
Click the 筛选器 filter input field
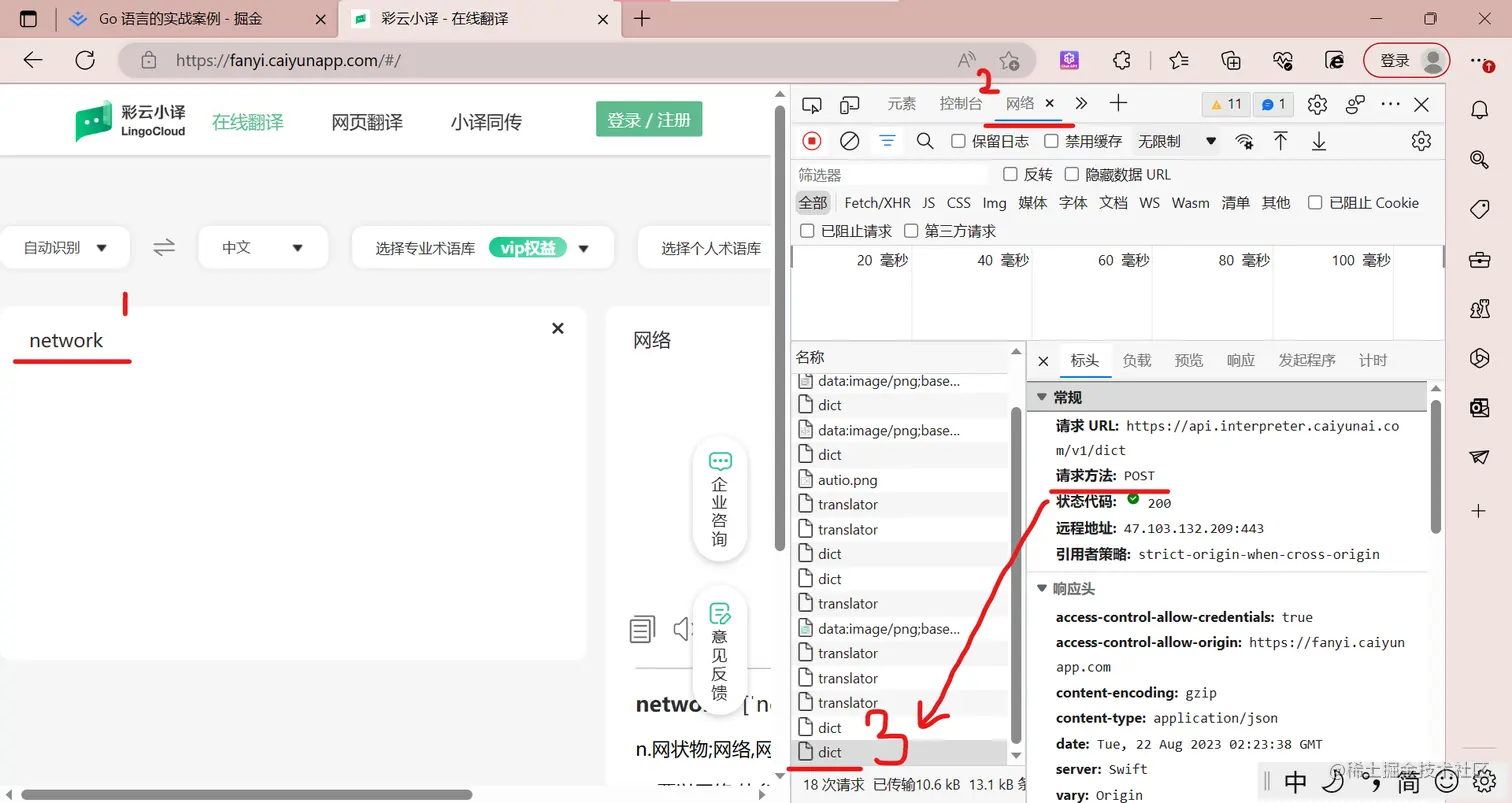coord(893,174)
